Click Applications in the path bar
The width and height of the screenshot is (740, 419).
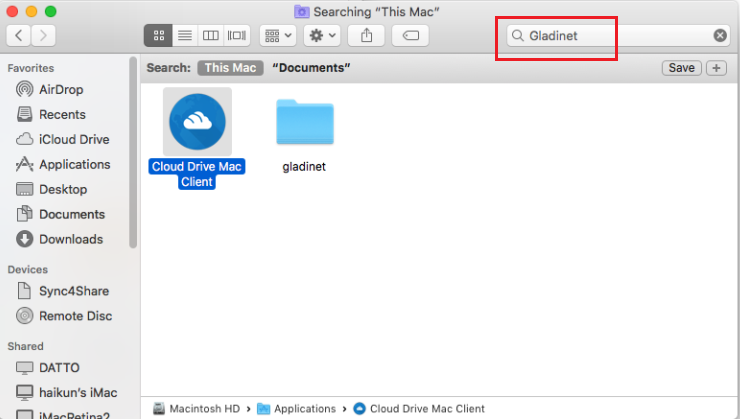296,409
